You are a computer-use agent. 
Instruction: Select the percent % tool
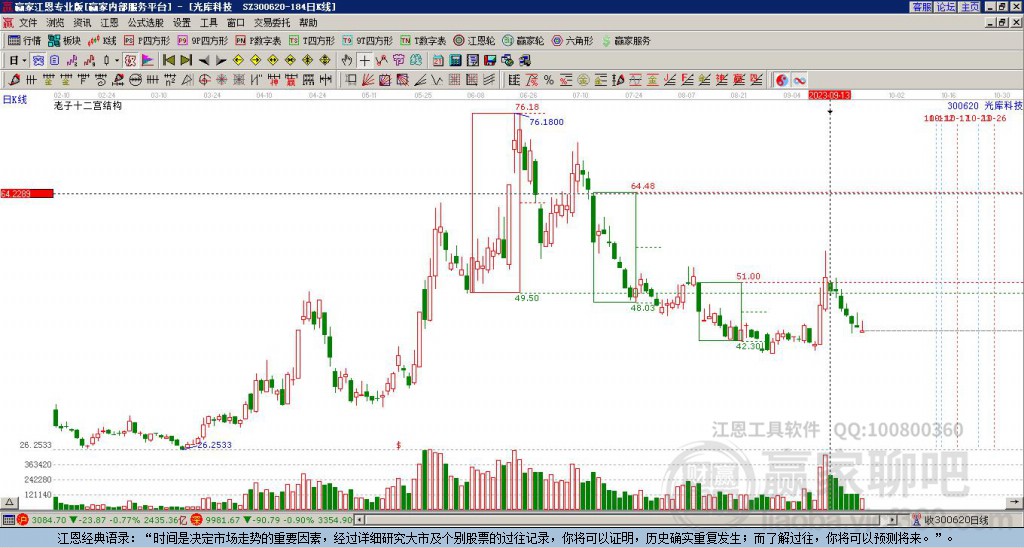[549, 80]
